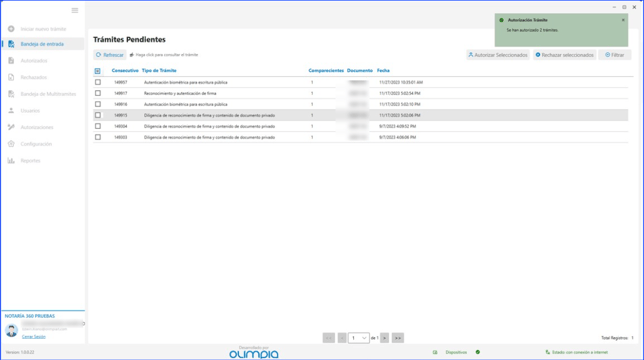Image resolution: width=644 pixels, height=360 pixels.
Task: Click the Rechazados document icon
Action: coord(11,77)
